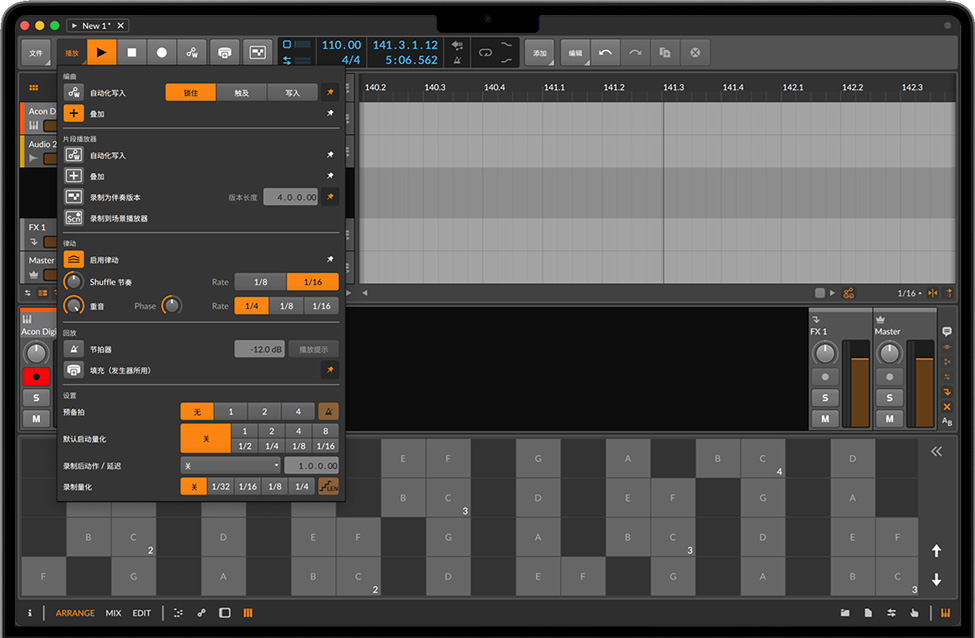Screen dimensions: 975x638
Task: Click the 启用律动 groove icon
Action: 74,260
